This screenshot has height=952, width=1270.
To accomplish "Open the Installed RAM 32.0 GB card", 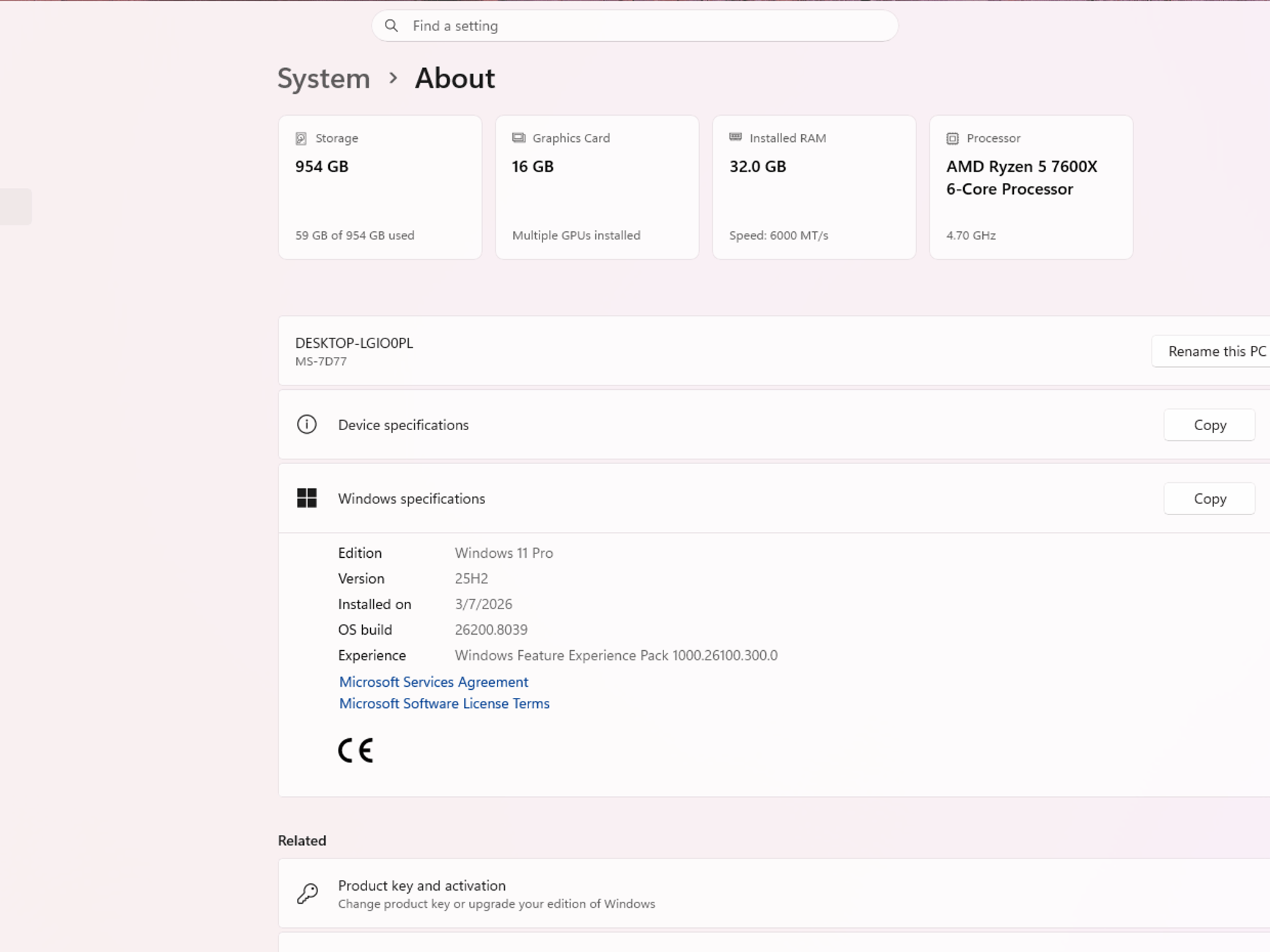I will [x=814, y=187].
